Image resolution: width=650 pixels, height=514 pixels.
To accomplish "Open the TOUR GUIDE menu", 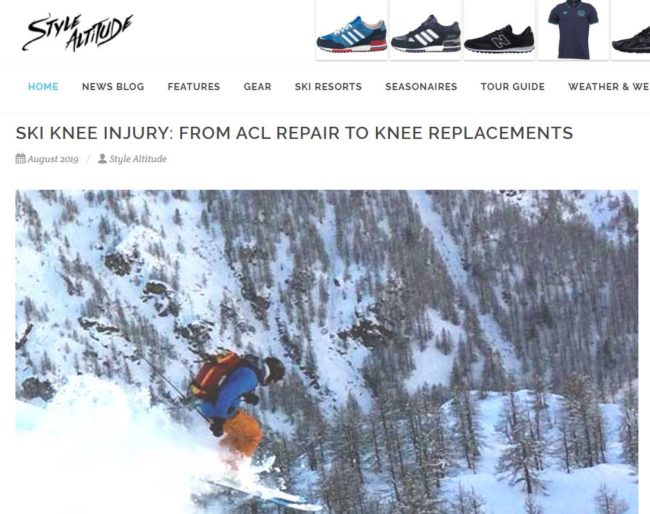I will coord(513,87).
